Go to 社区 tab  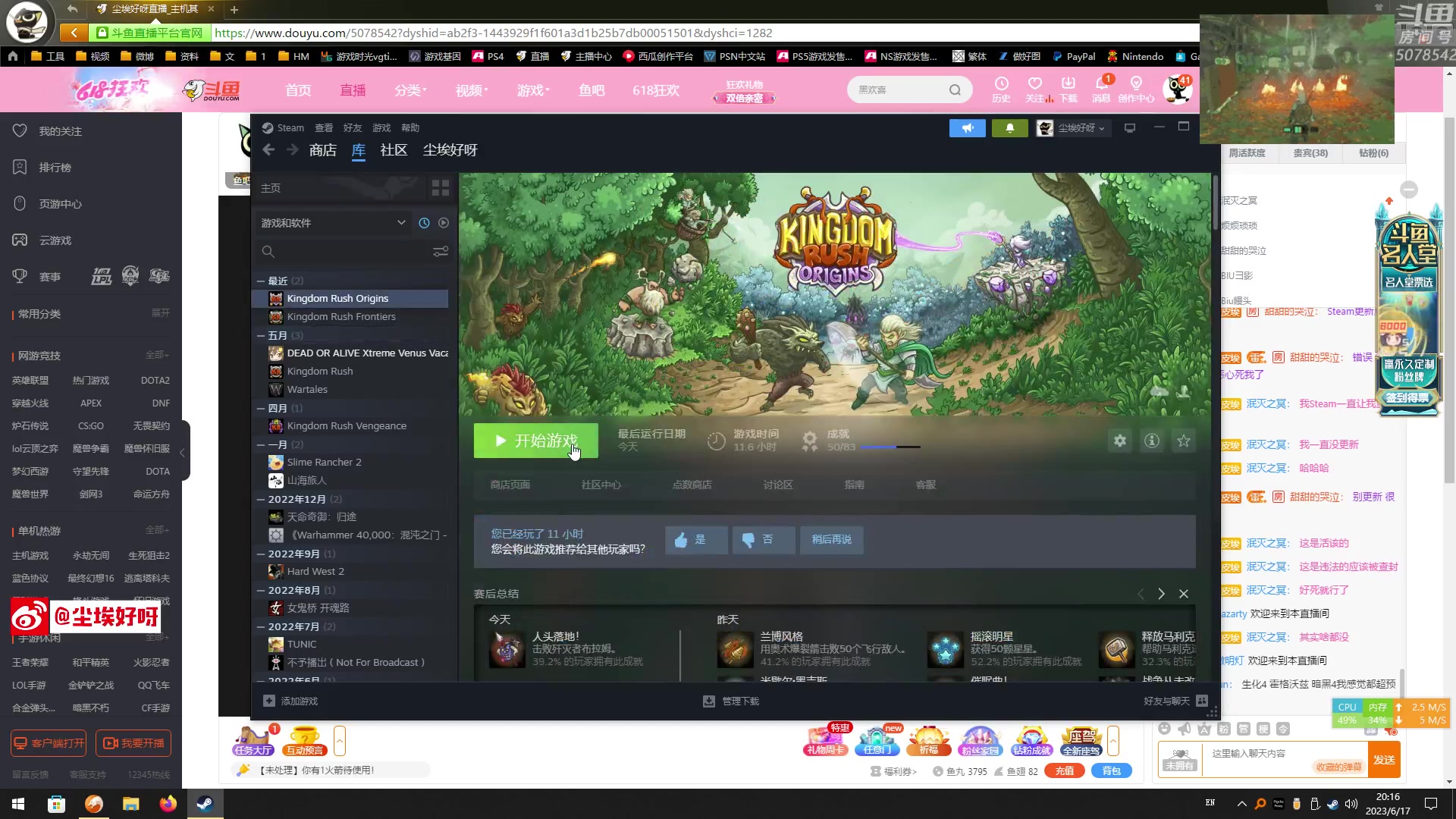[394, 150]
